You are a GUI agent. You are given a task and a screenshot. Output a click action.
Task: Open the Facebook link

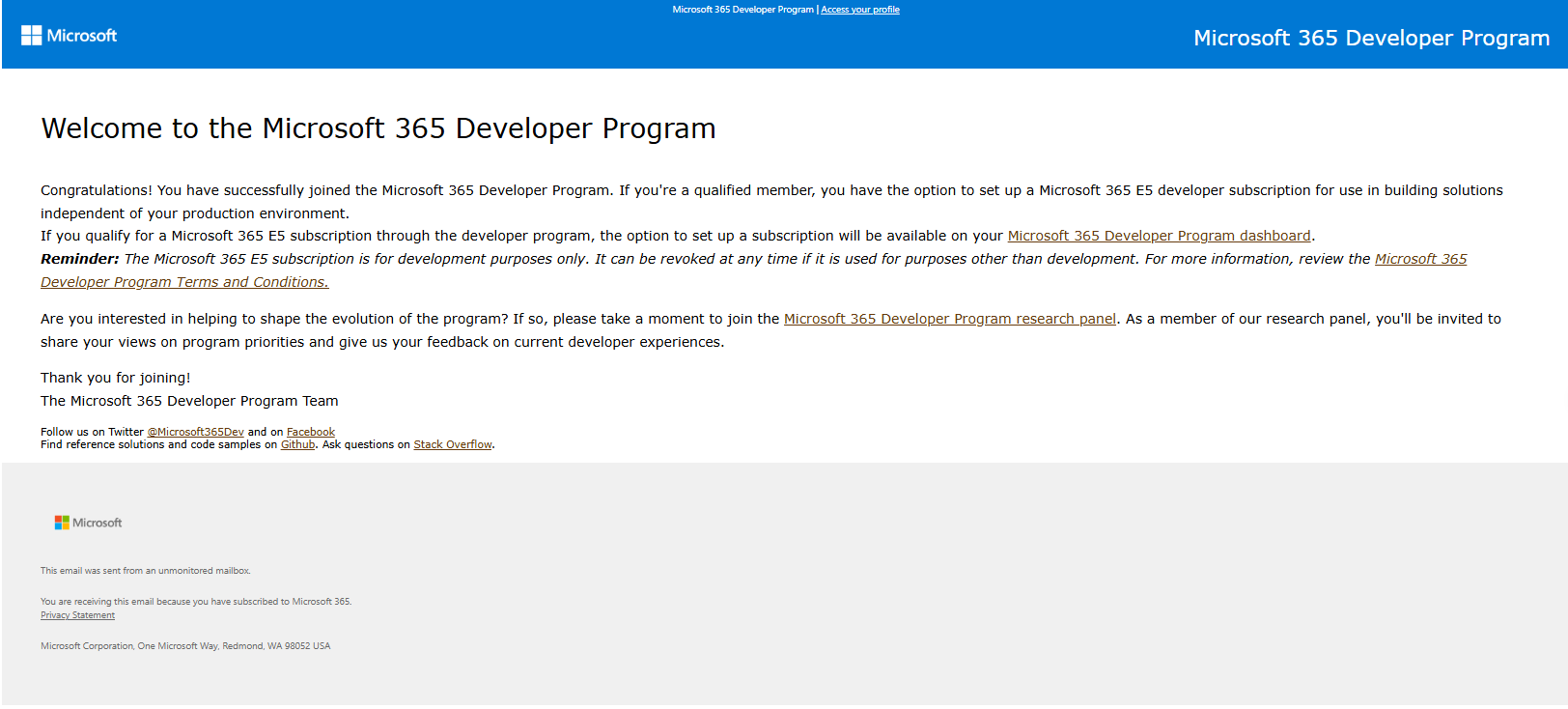click(311, 432)
